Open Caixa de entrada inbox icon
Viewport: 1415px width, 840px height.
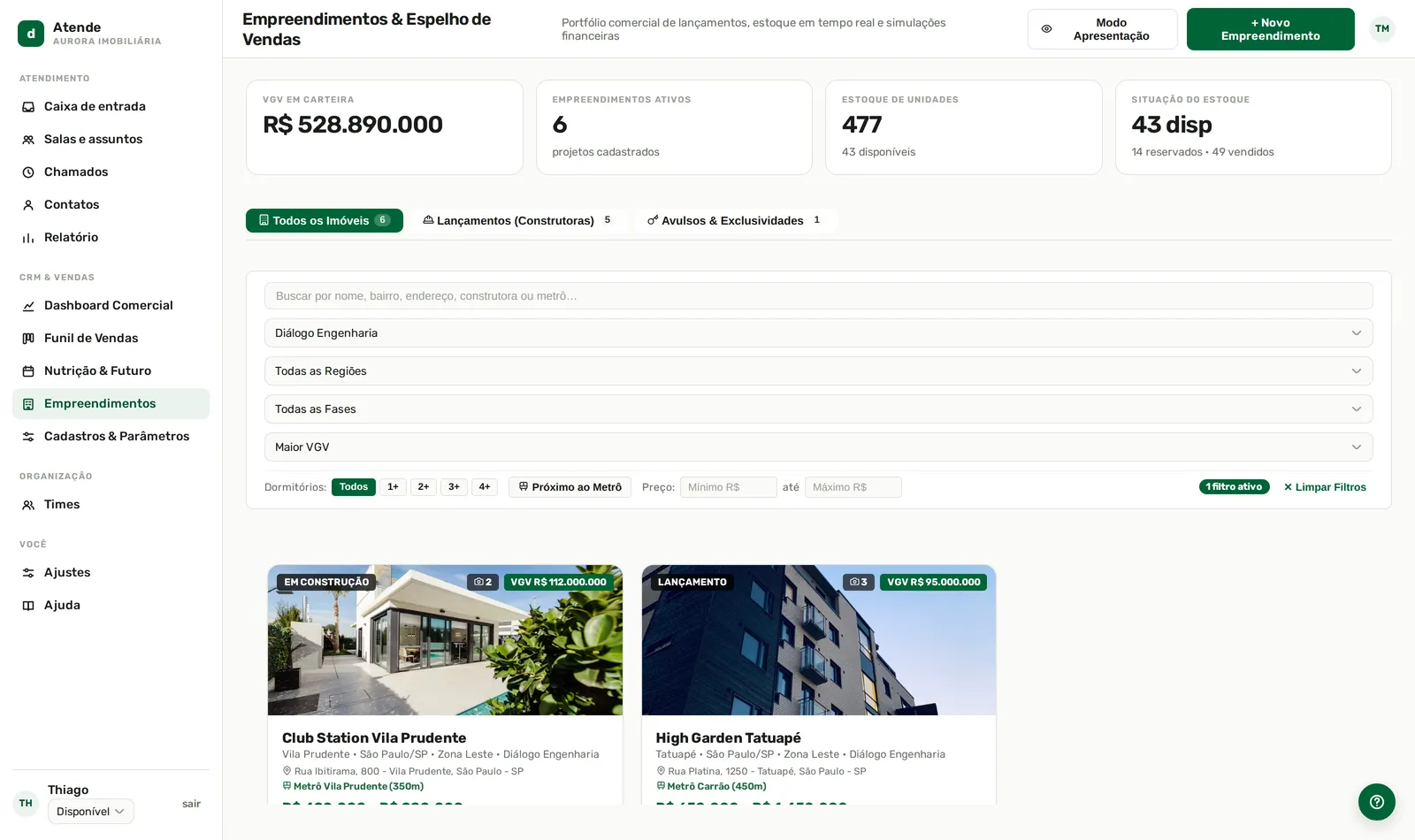pyautogui.click(x=28, y=107)
